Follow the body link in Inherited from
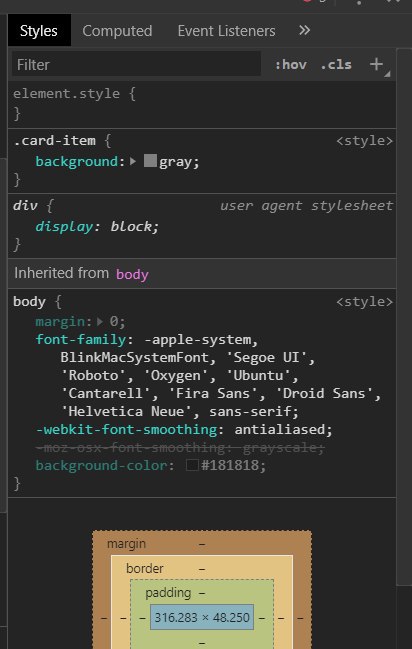The height and width of the screenshot is (649, 412). pyautogui.click(x=132, y=274)
